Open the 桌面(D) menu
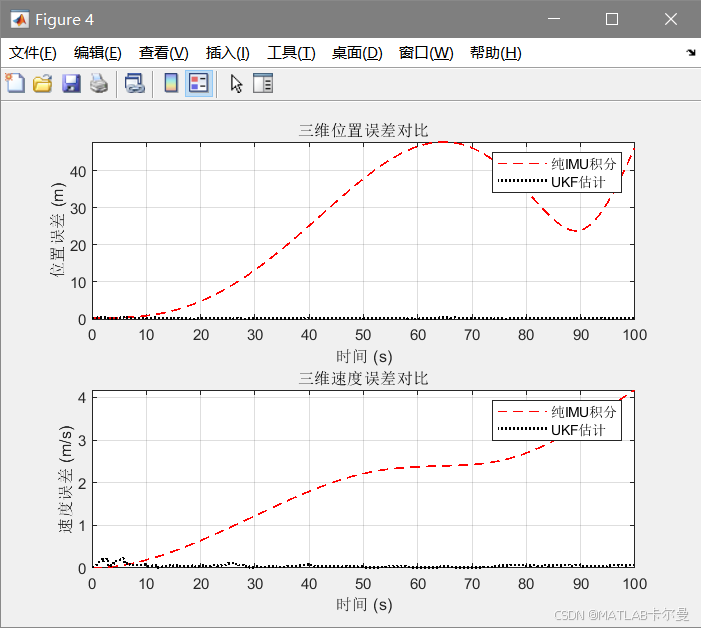Viewport: 701px width, 628px height. [x=357, y=53]
